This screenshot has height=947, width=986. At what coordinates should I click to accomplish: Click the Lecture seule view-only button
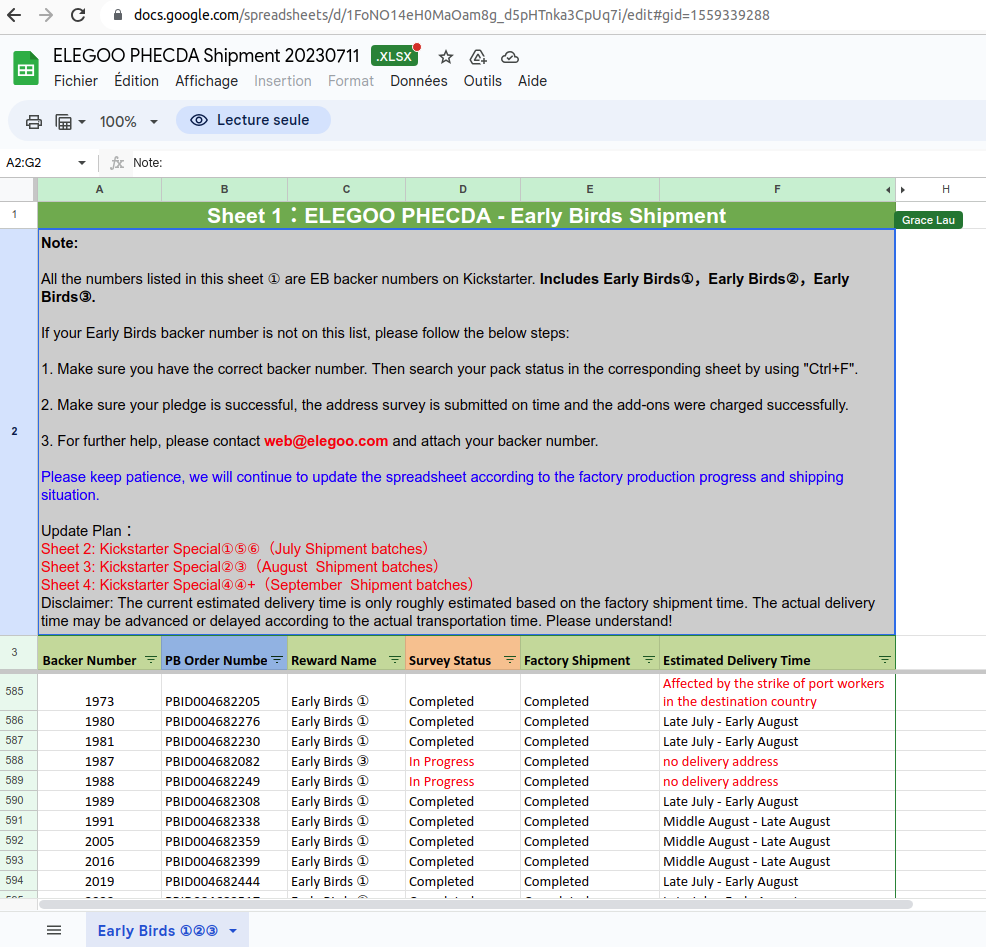tap(253, 120)
